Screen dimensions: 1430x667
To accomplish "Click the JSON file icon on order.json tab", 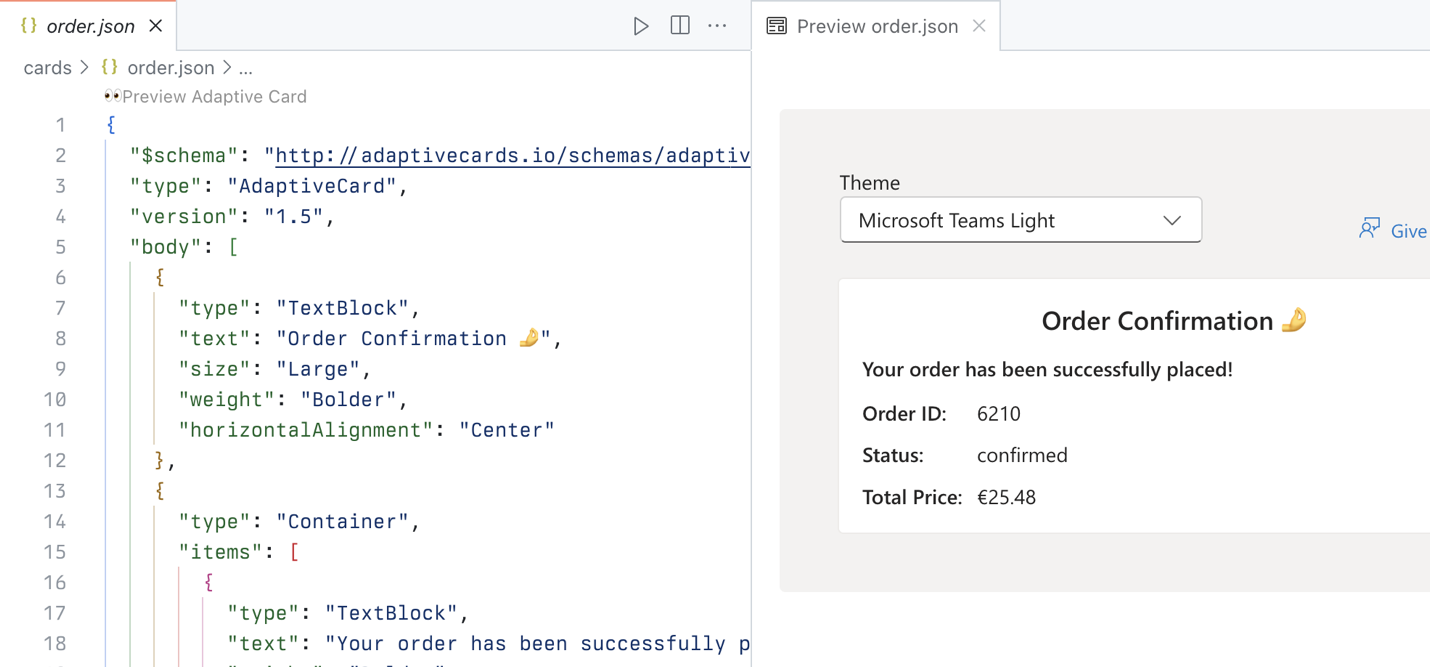I will (x=28, y=26).
